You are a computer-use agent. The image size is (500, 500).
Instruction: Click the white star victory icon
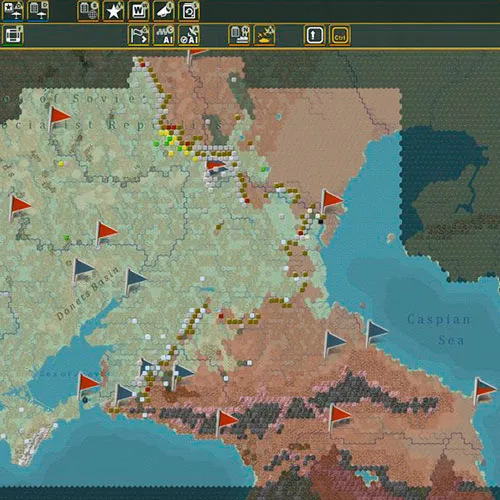pos(113,11)
